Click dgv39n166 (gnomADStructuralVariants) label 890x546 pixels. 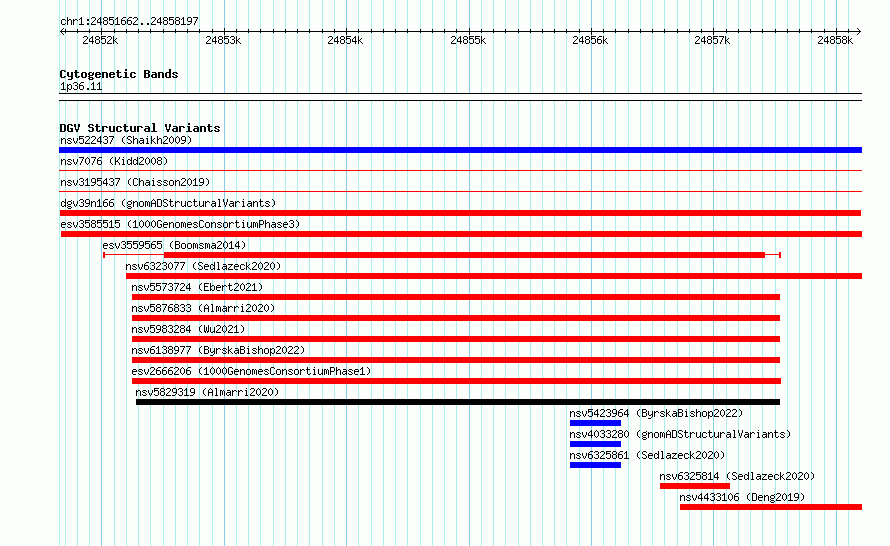[x=168, y=203]
